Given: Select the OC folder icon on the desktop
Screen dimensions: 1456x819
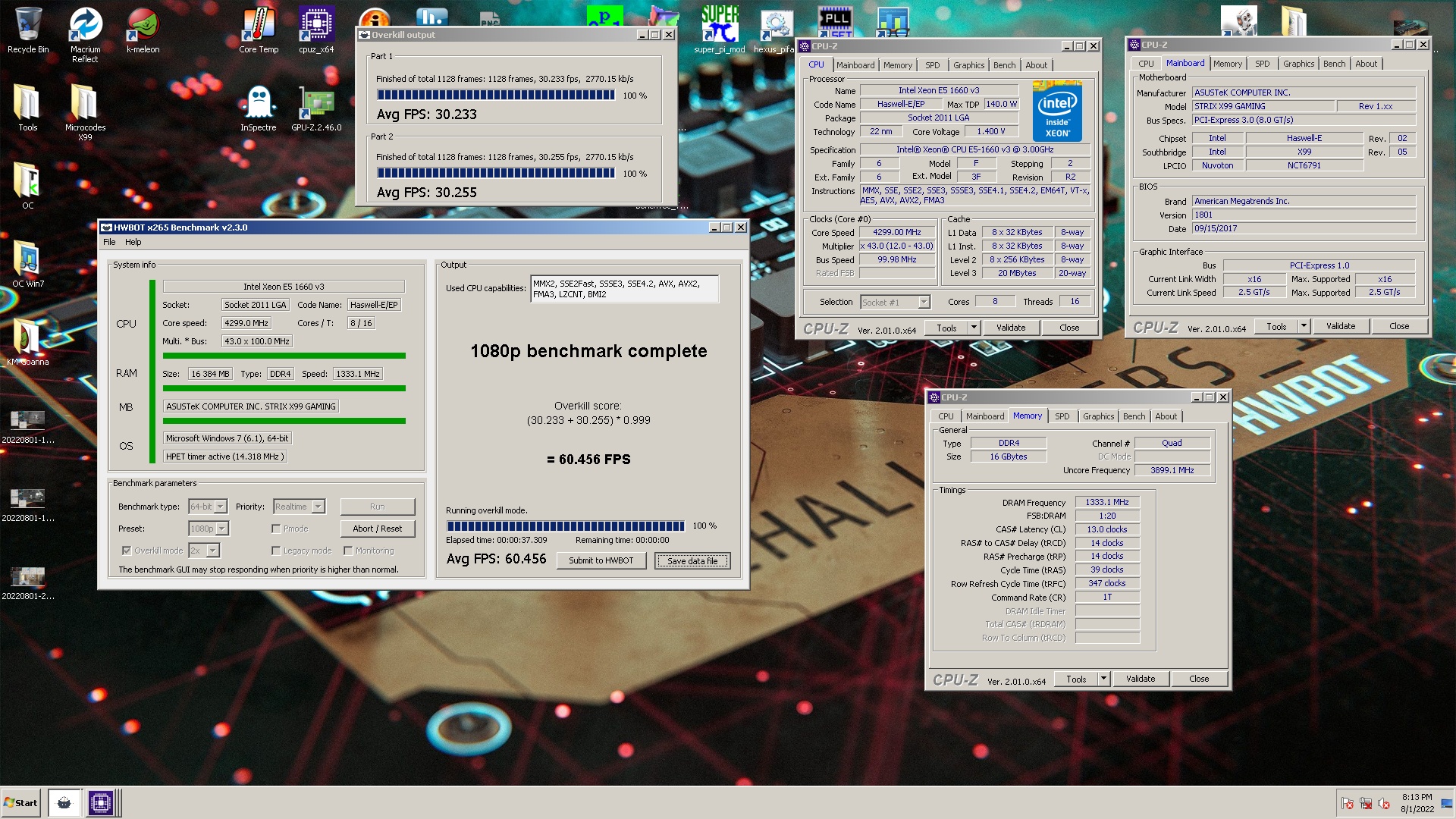Looking at the screenshot, I should click(28, 185).
